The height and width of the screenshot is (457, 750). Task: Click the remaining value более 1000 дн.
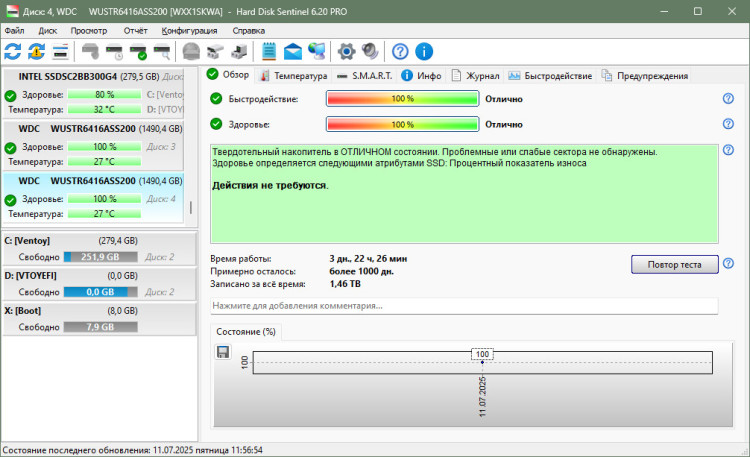361,271
